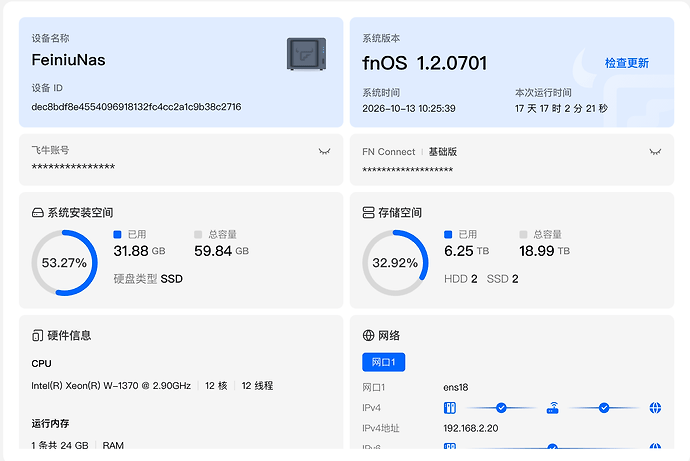Click the 12 核 core count
This screenshot has height=461, width=690.
(x=216, y=386)
